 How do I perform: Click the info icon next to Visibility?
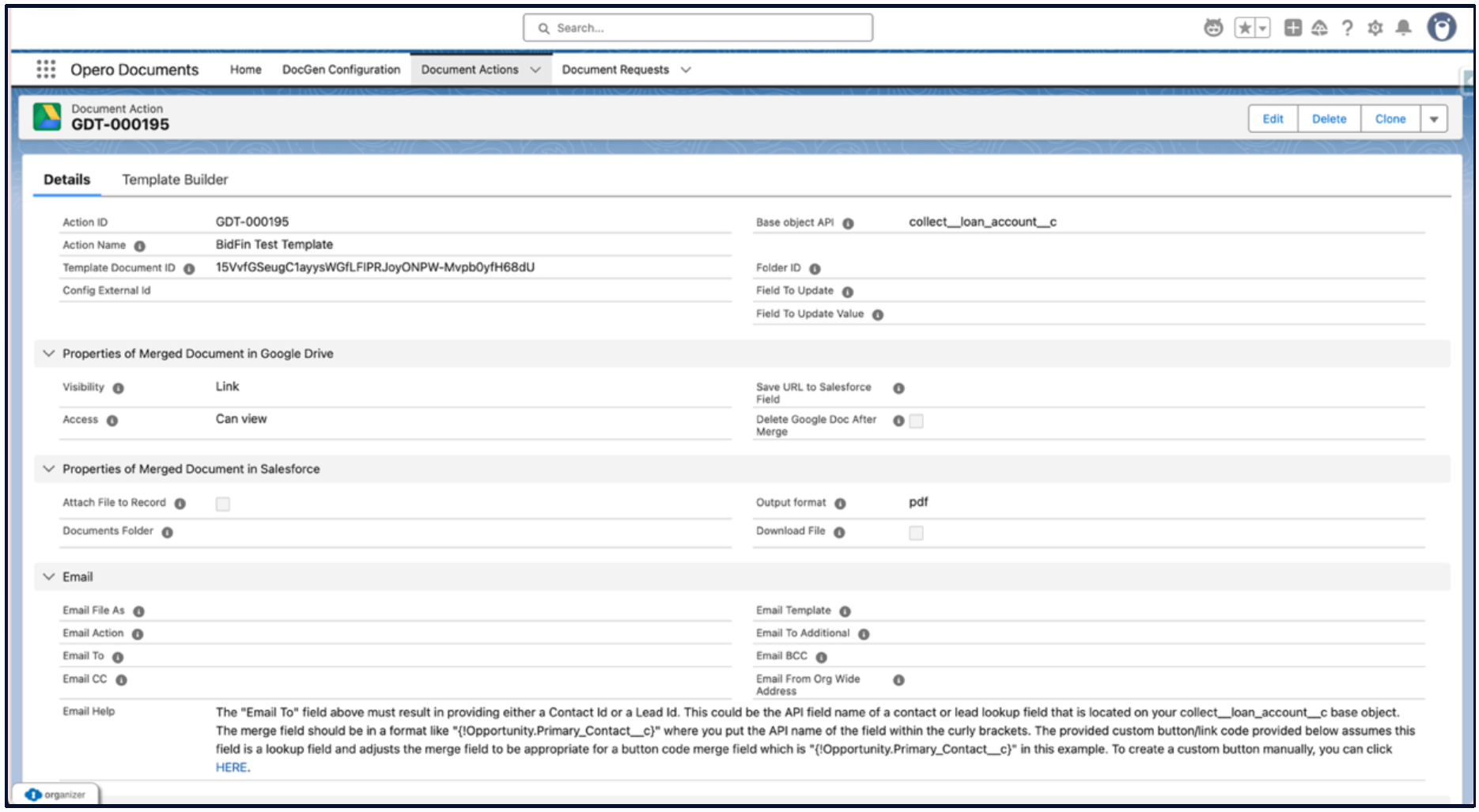[118, 388]
